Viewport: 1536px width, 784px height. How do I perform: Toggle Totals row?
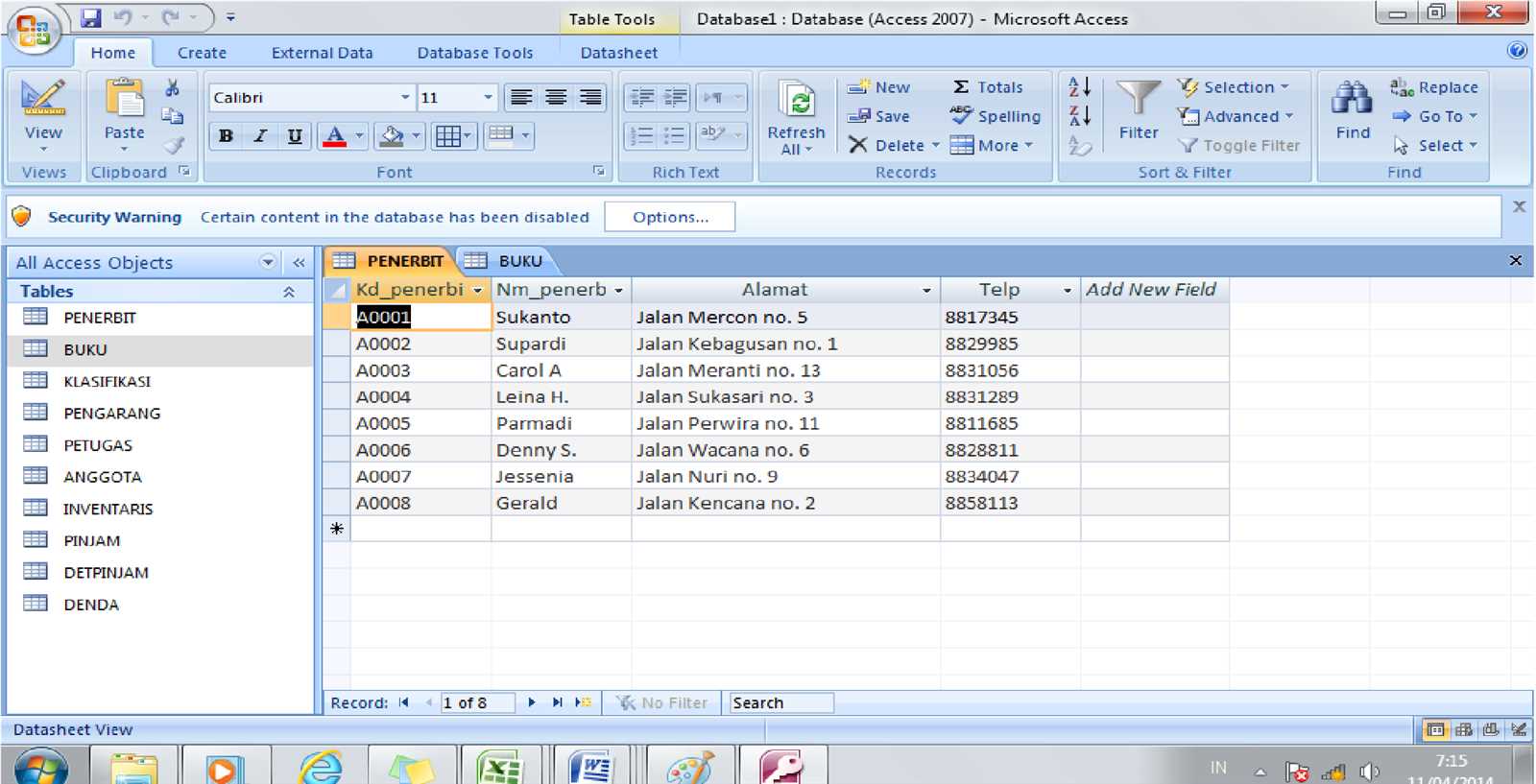click(988, 87)
